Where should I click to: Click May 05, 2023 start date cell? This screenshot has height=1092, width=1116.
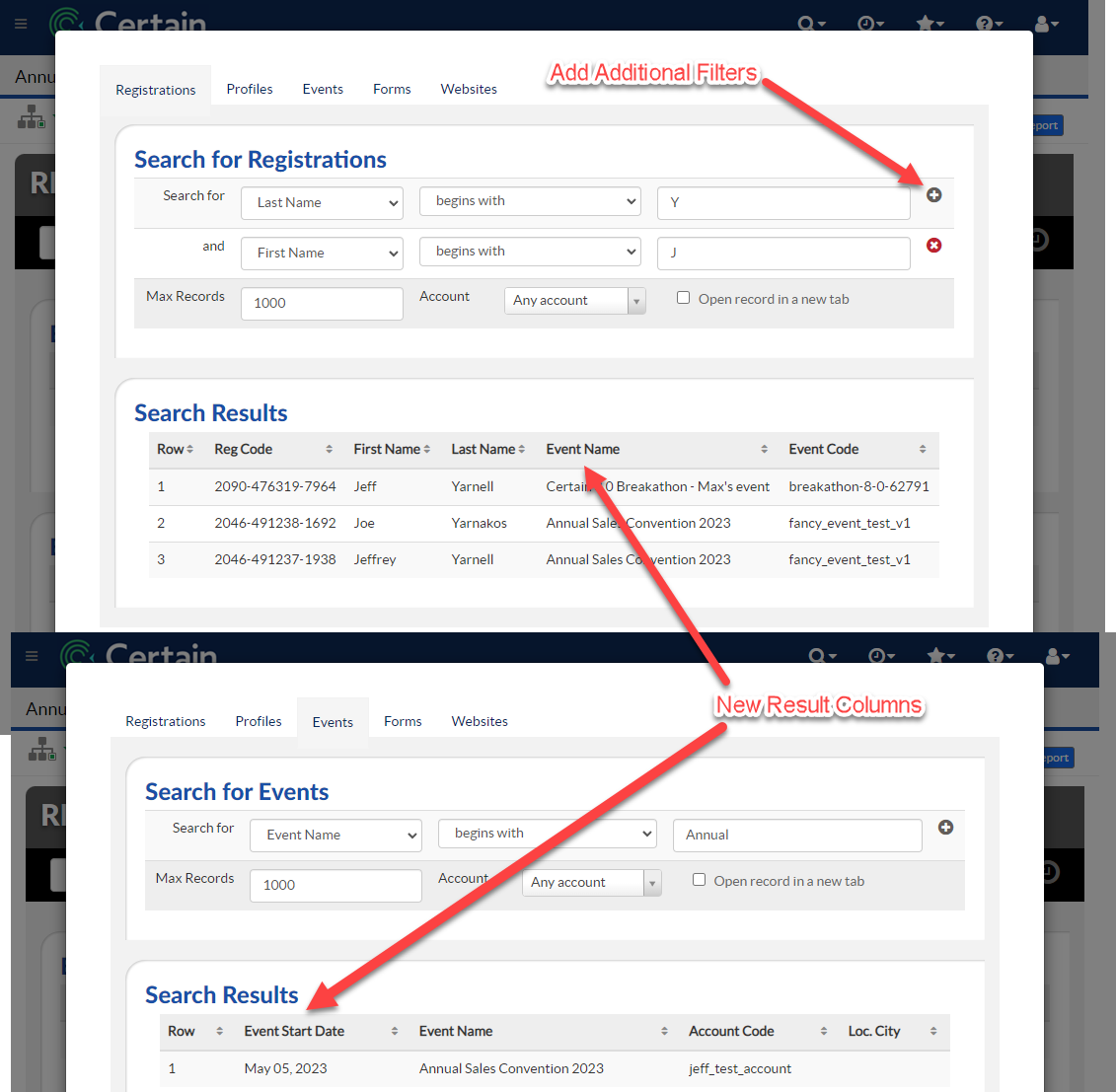(285, 1068)
